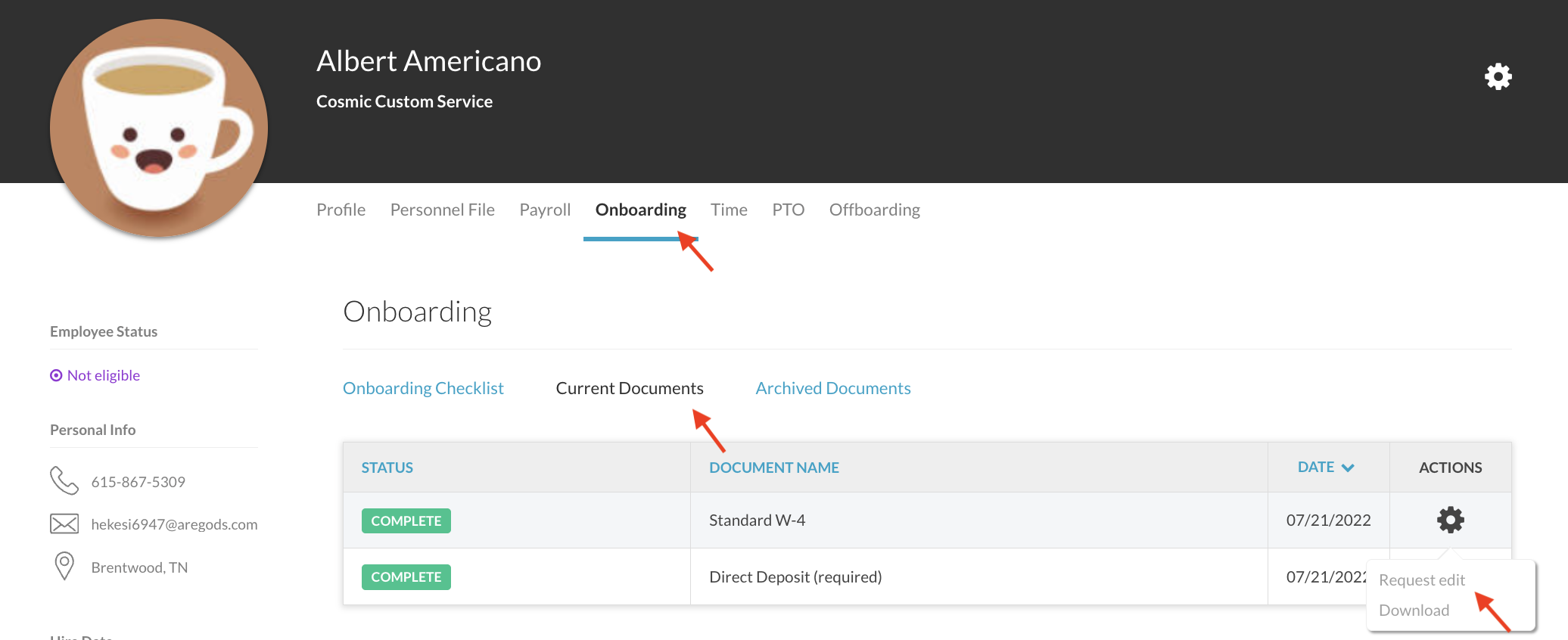Click the Cosmic Custom Service company name
This screenshot has width=1568, height=640.
[x=404, y=101]
